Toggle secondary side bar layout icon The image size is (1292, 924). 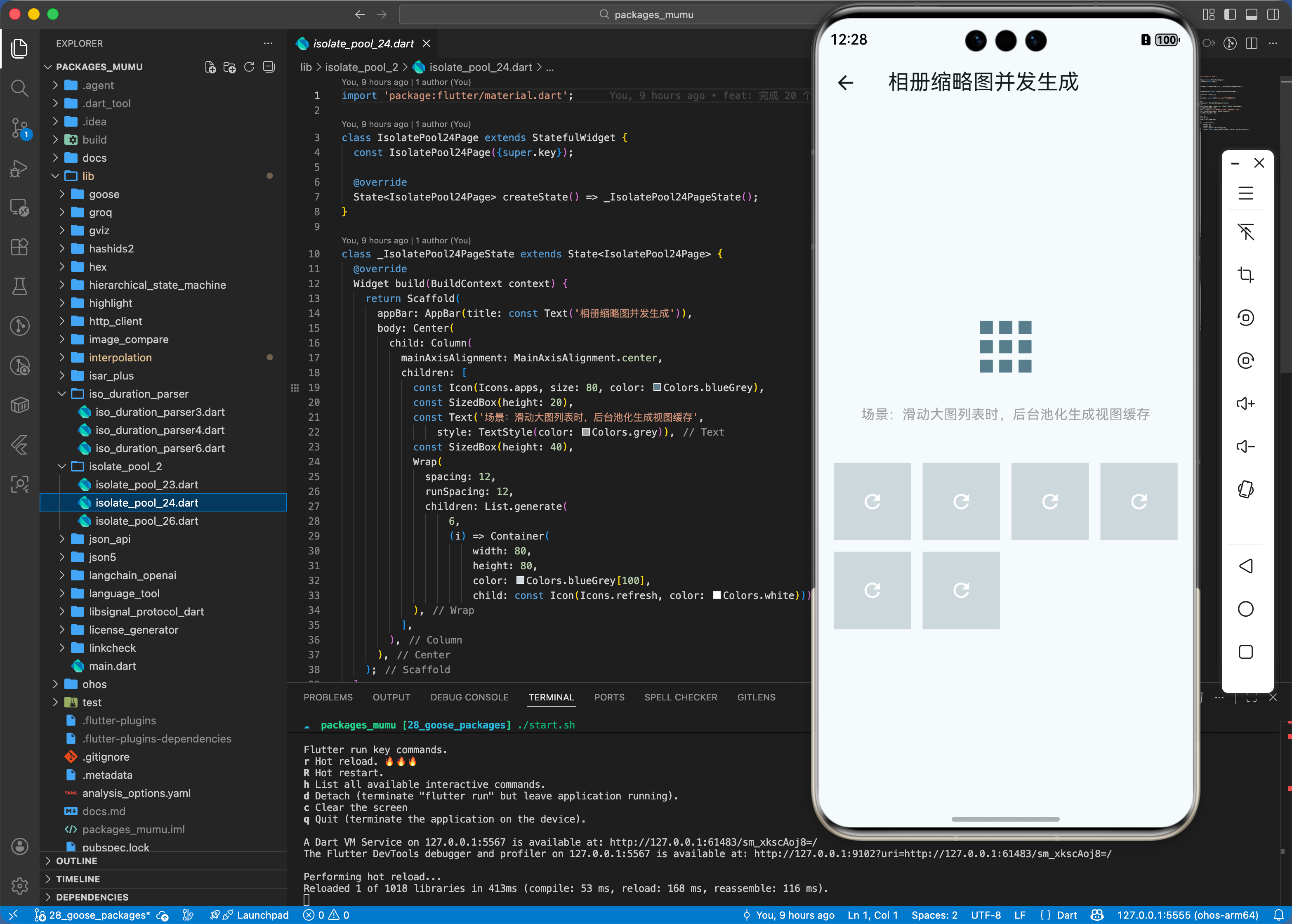pos(1273,15)
